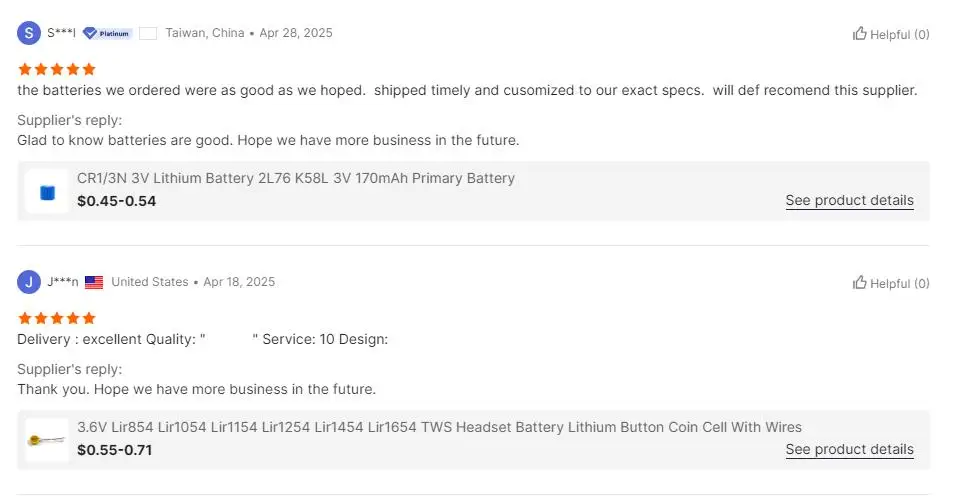This screenshot has width=958, height=497.
Task: Click the five-star rating on J***n's review
Action: click(57, 318)
